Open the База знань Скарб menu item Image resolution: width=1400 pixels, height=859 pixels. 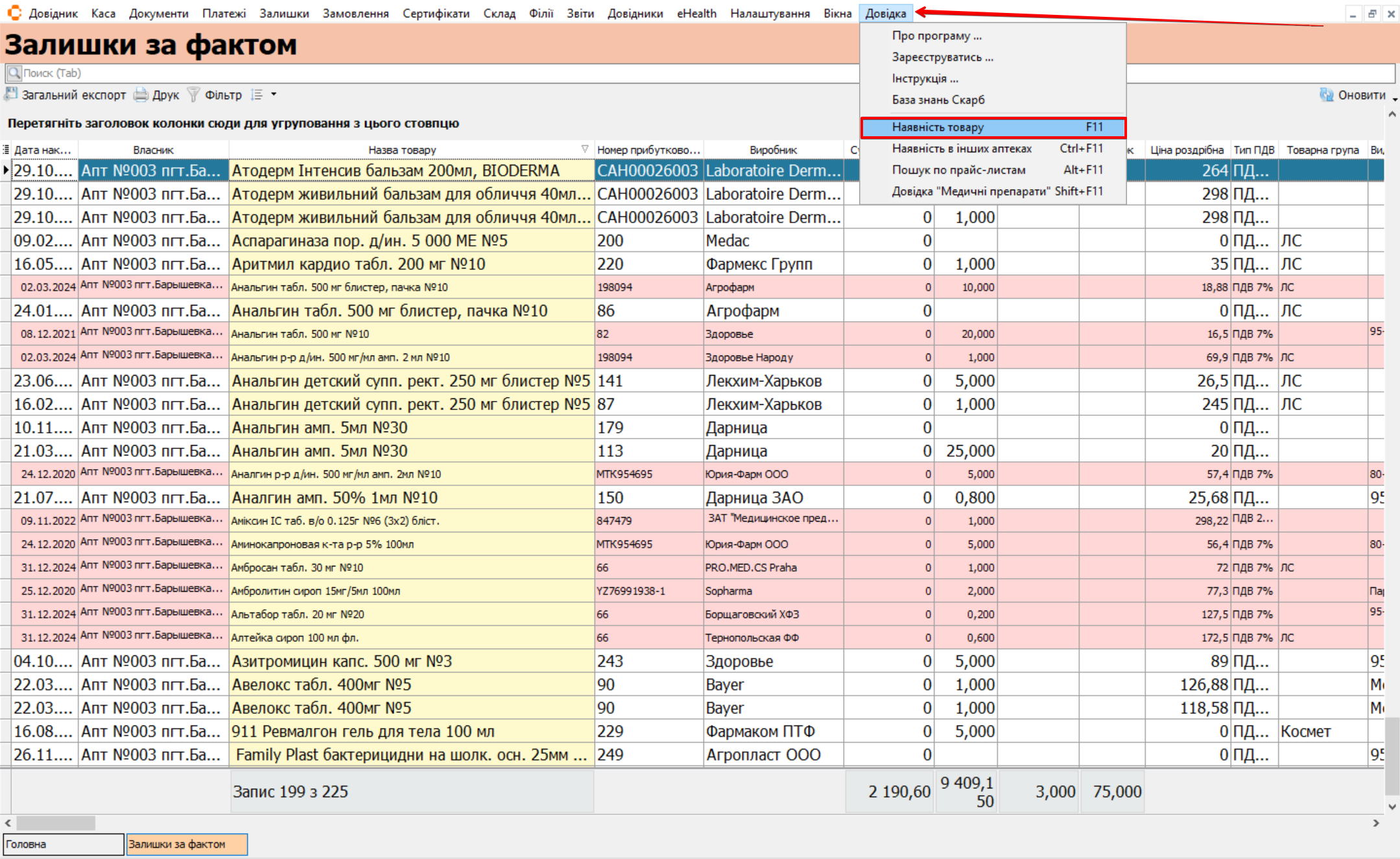tap(938, 100)
